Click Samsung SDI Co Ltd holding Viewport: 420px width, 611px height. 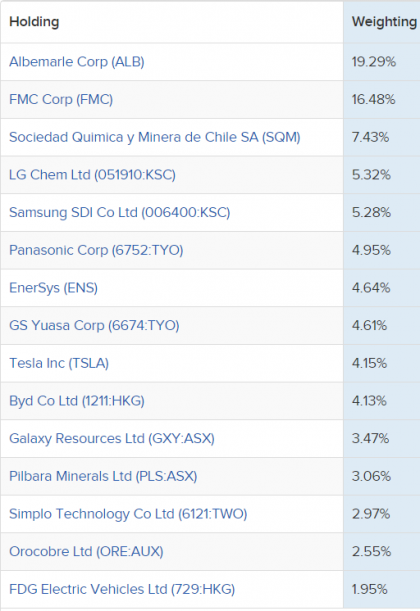coord(120,212)
